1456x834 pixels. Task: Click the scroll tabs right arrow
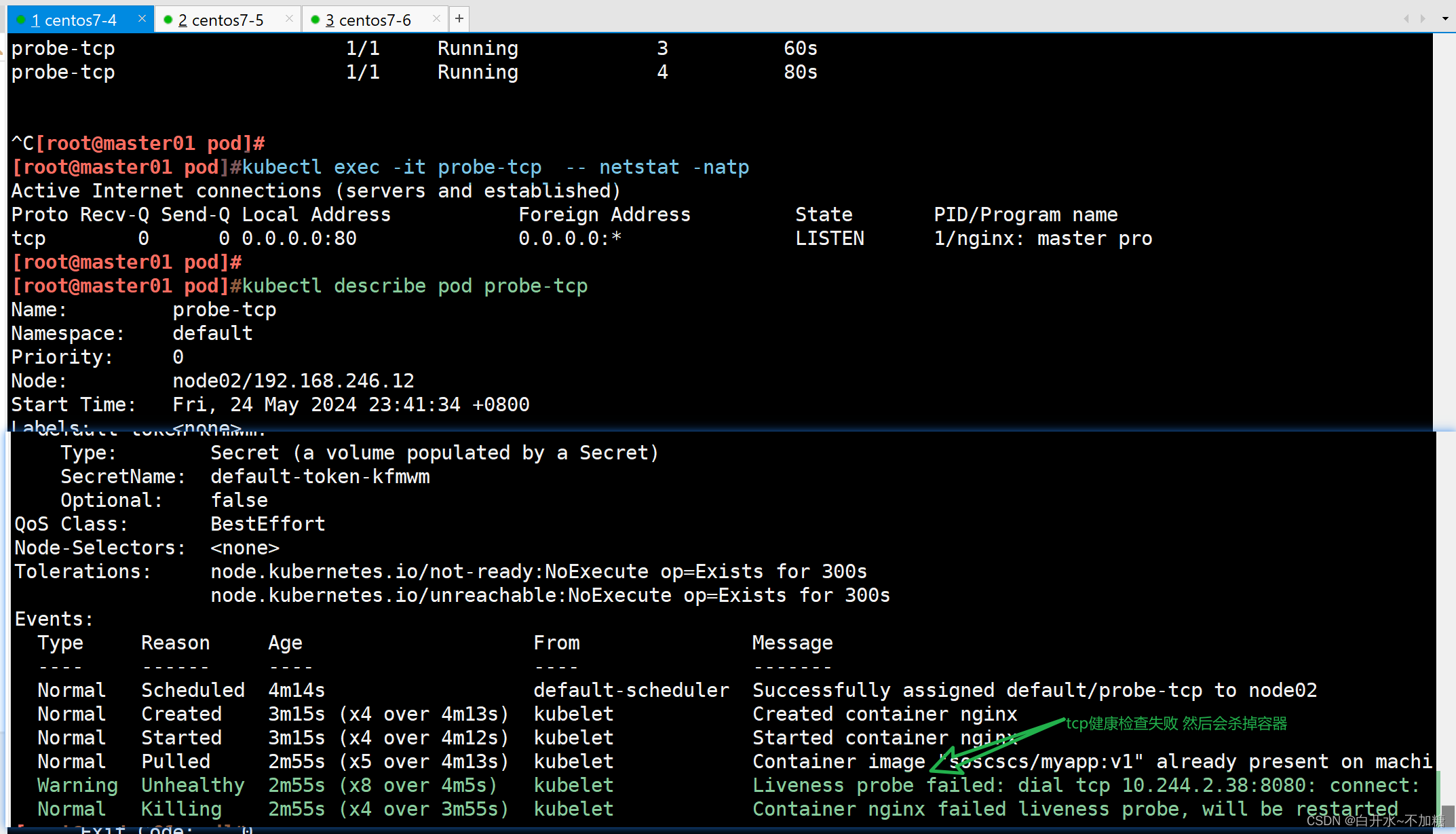1423,19
